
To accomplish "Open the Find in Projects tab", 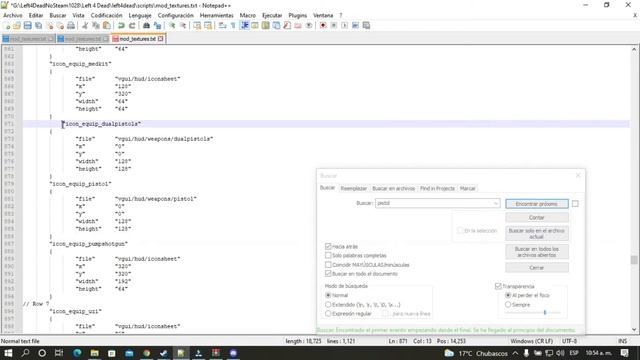I will [x=437, y=189].
